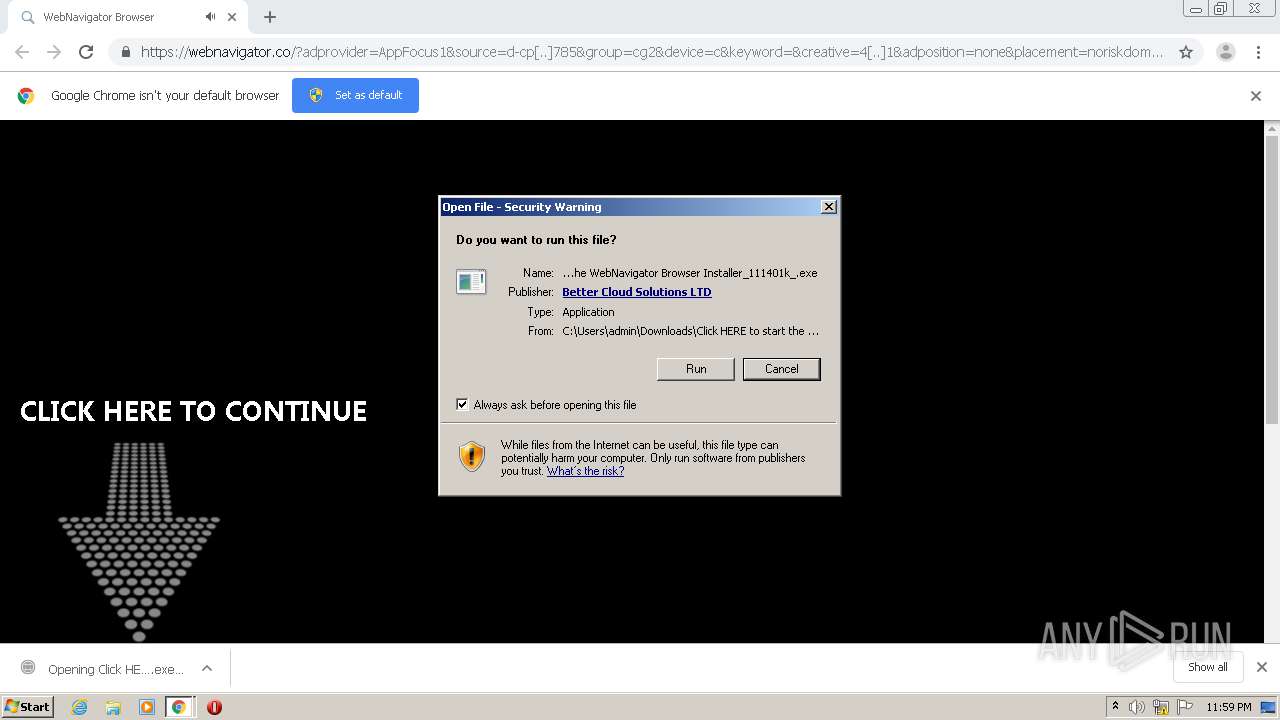The image size is (1280, 720).
Task: Click the From path text in dialog
Action: [x=691, y=331]
